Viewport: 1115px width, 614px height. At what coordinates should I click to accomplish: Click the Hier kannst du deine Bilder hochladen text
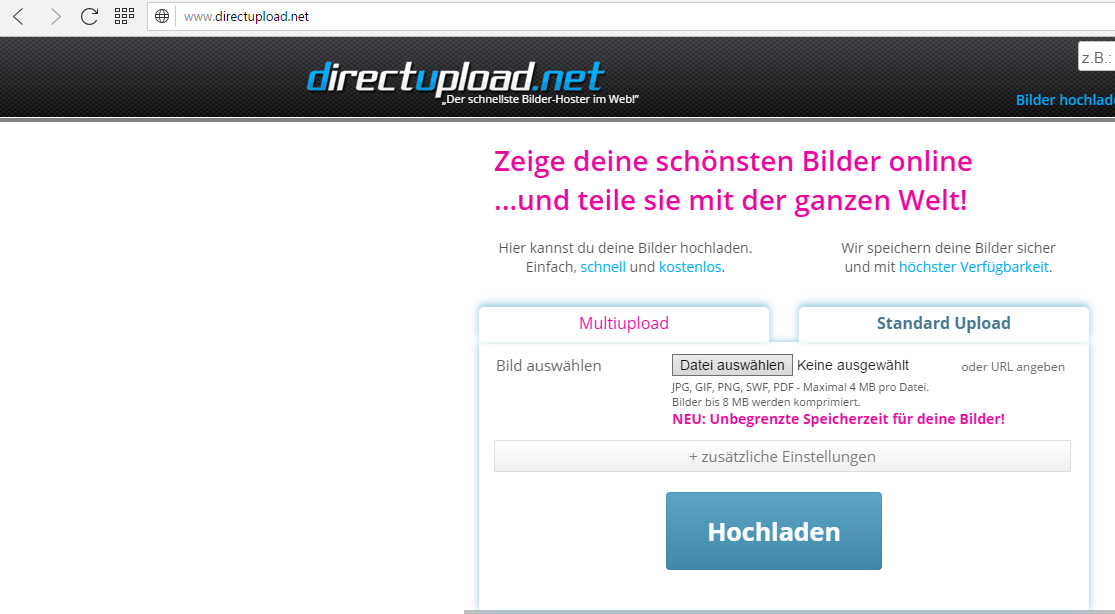point(625,248)
